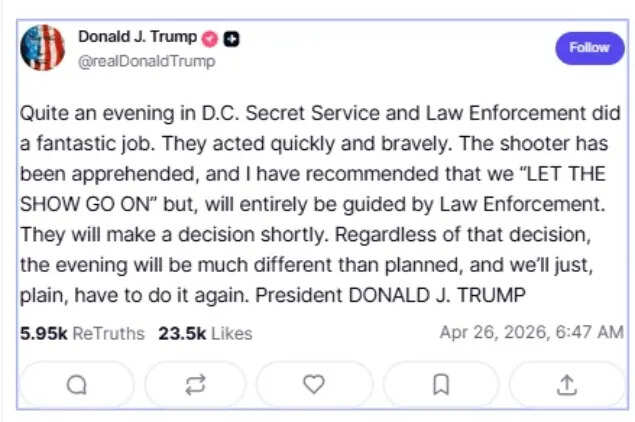Click the pink verified checkmark badge

click(210, 39)
